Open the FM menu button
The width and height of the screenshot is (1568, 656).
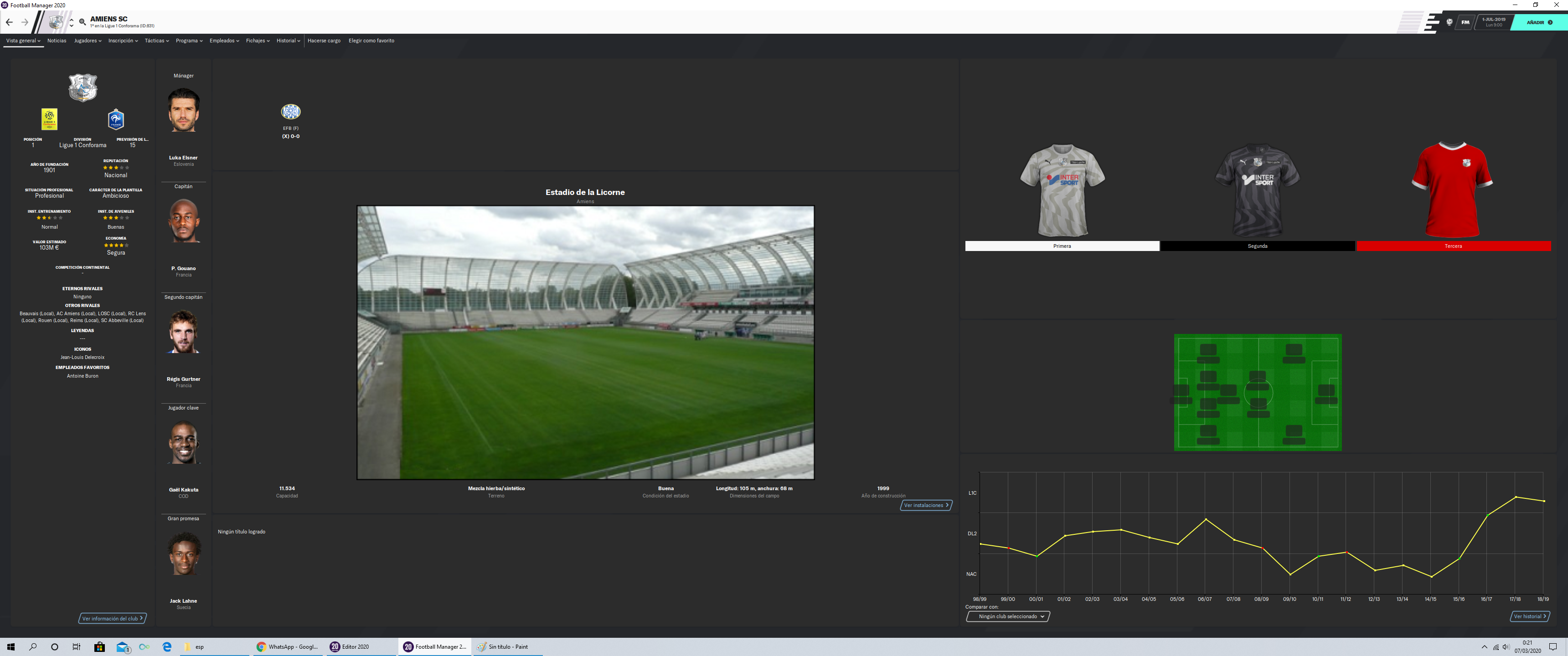click(x=1465, y=22)
